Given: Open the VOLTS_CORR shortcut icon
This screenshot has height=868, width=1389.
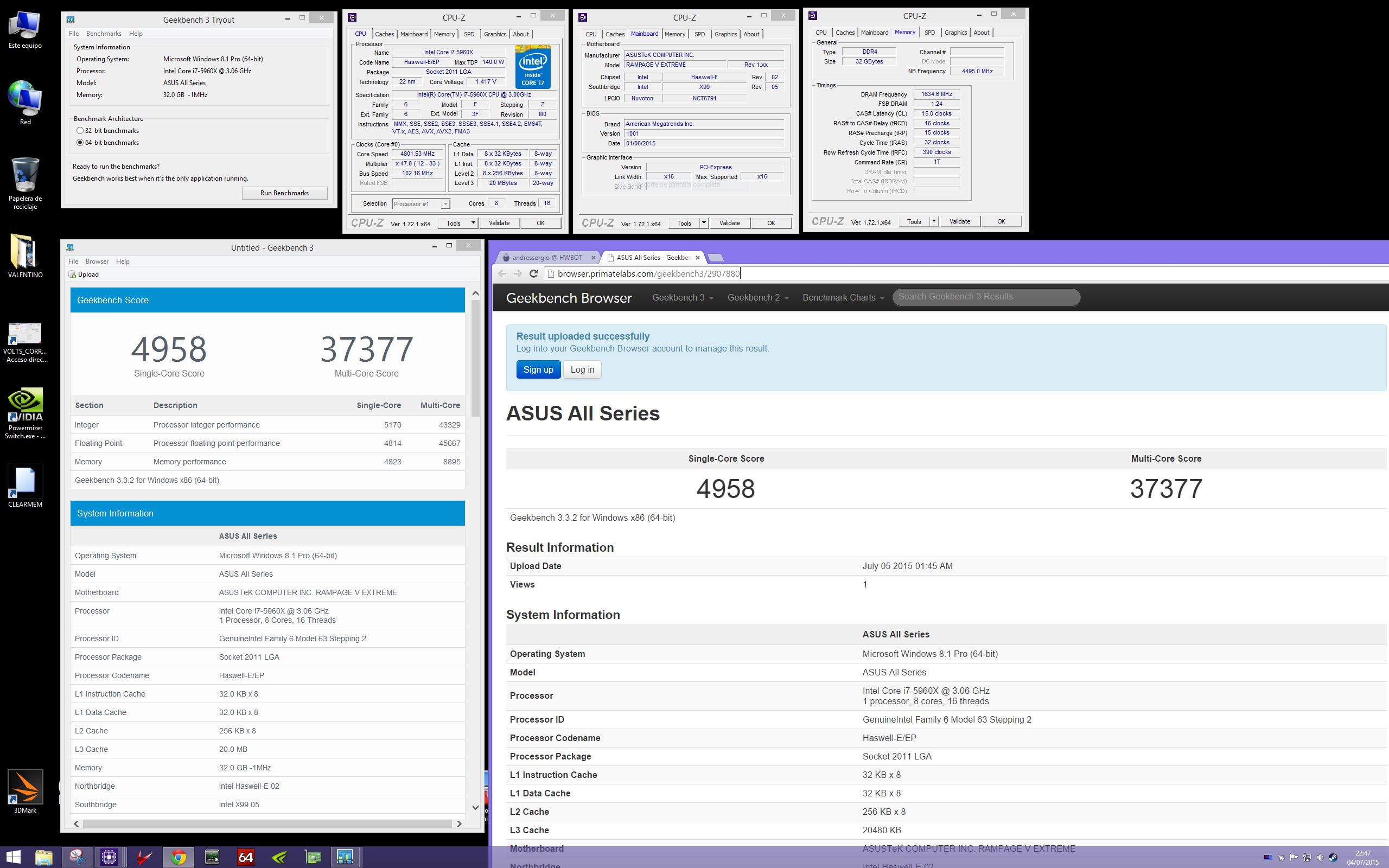Looking at the screenshot, I should (x=24, y=343).
